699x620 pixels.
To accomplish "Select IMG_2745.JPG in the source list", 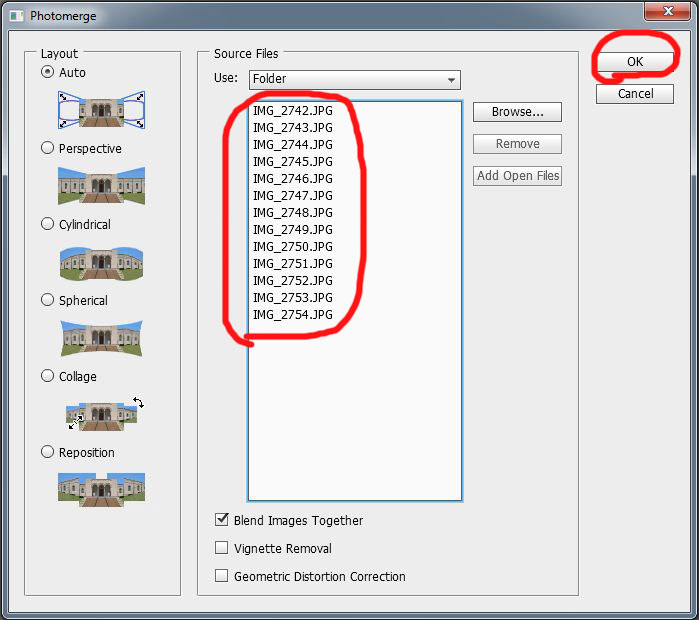I will (293, 161).
